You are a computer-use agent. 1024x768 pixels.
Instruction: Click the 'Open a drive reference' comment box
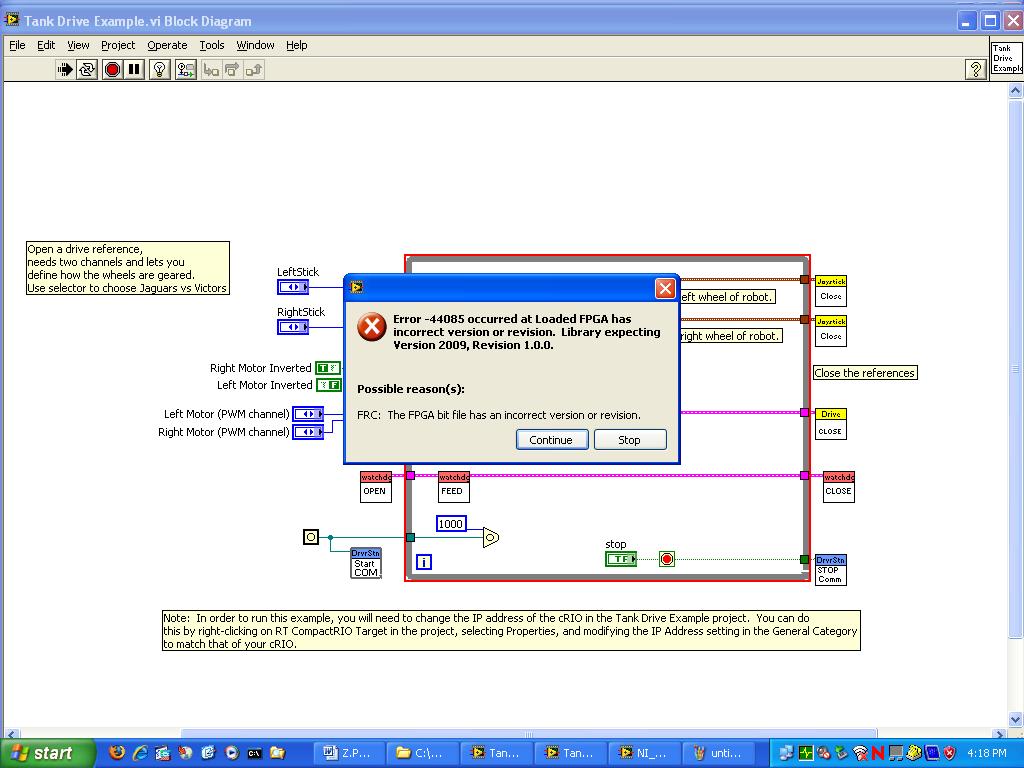point(128,268)
